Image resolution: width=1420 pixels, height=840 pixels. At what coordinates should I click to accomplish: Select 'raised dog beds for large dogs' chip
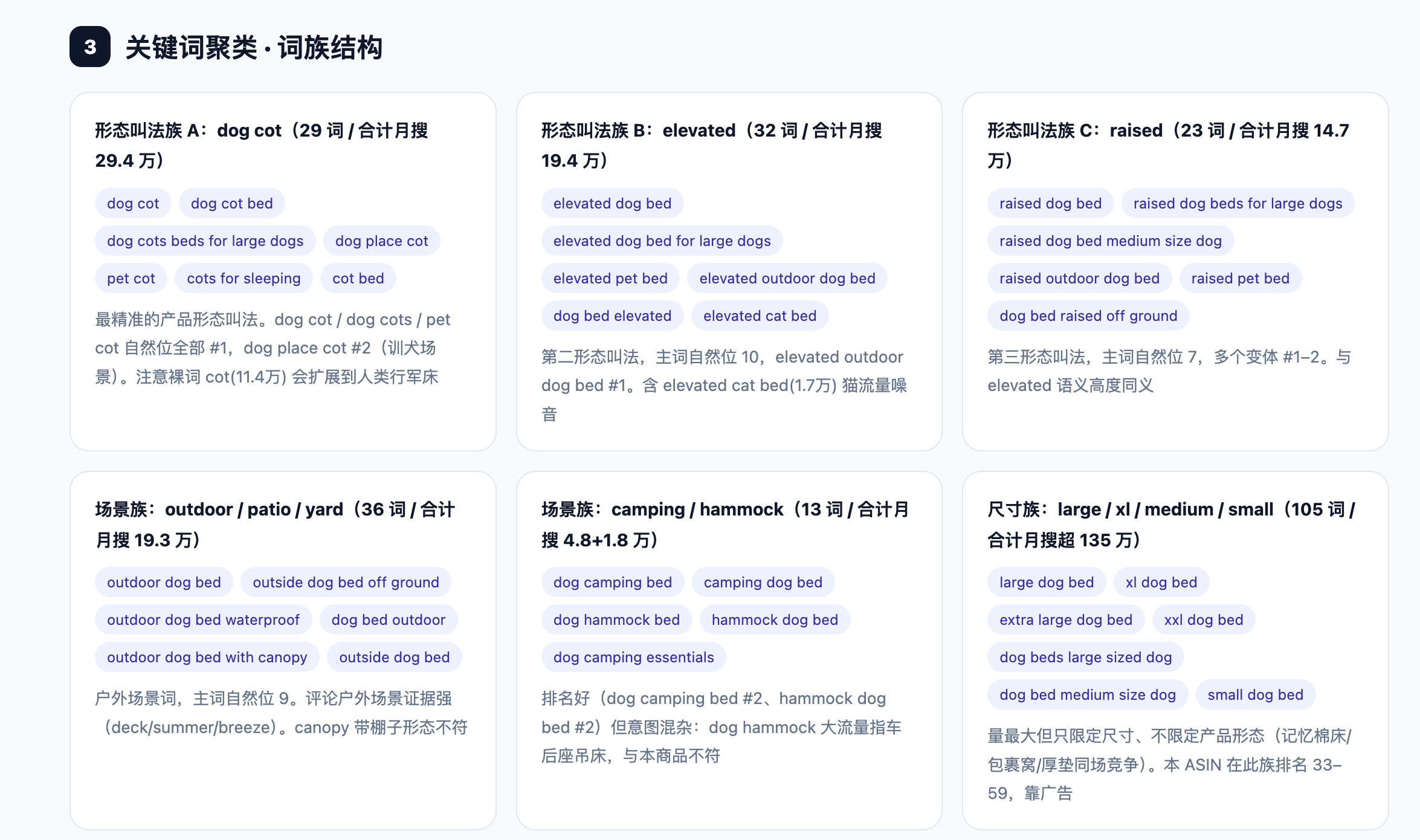click(1238, 204)
